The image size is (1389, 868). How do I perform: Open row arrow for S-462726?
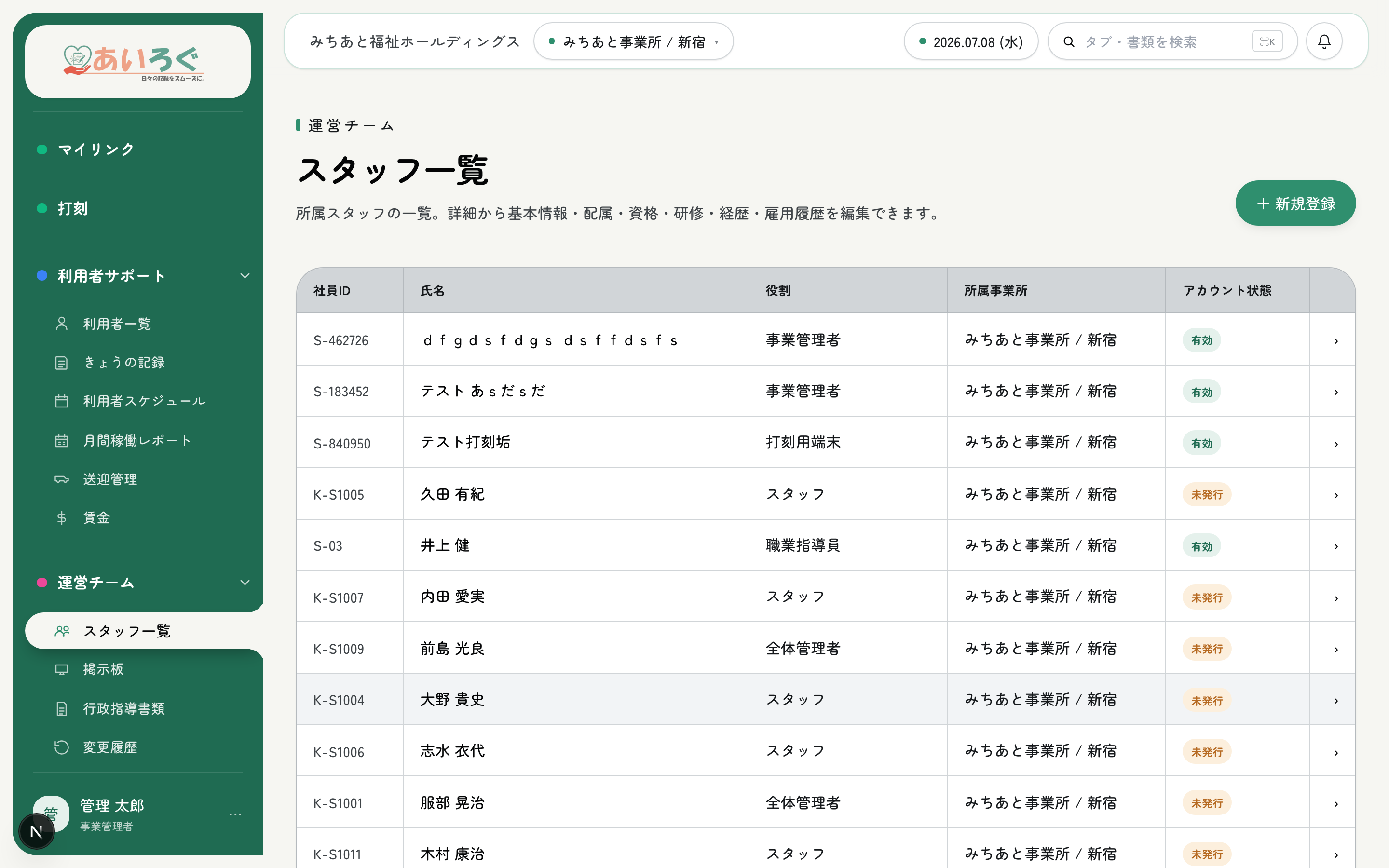(x=1336, y=341)
